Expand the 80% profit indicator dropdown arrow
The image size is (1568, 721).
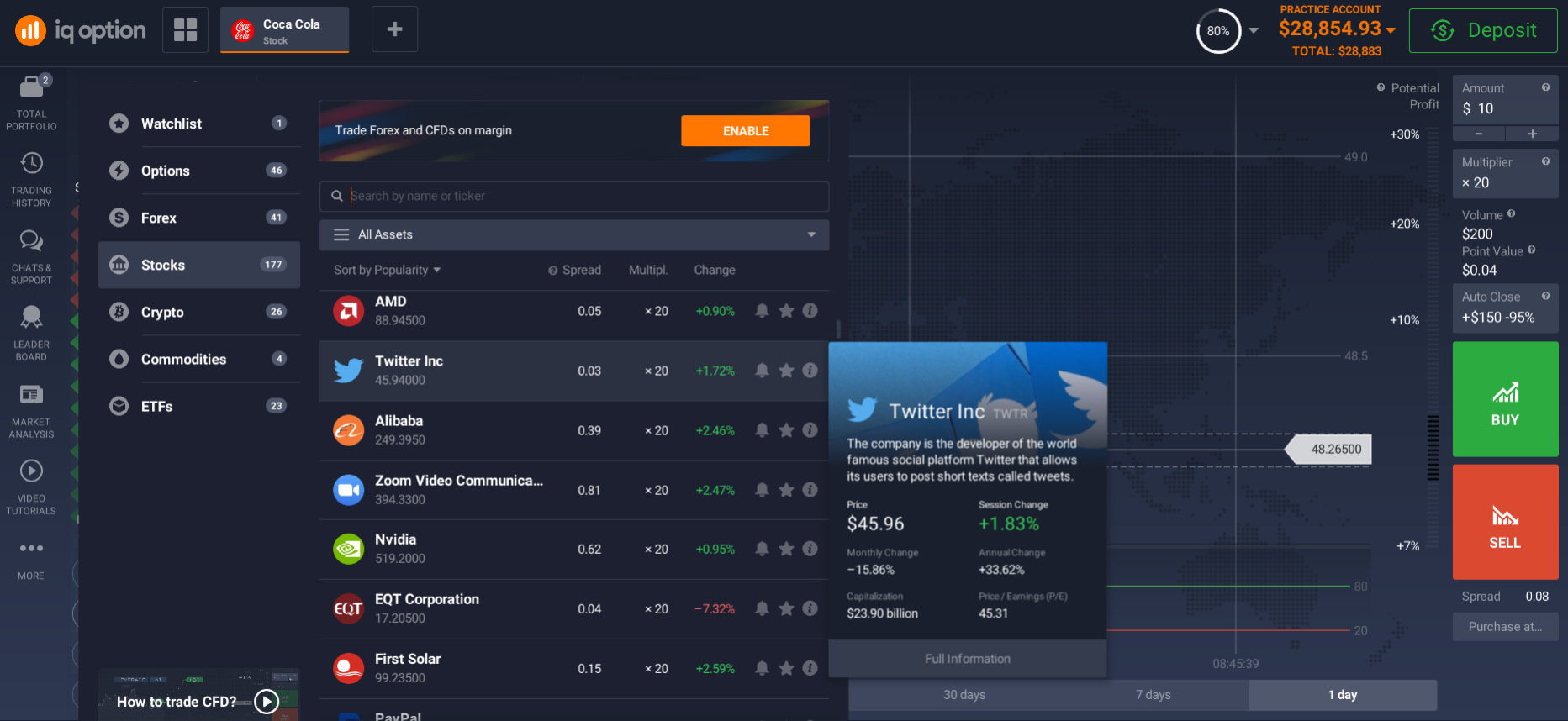pos(1254,30)
